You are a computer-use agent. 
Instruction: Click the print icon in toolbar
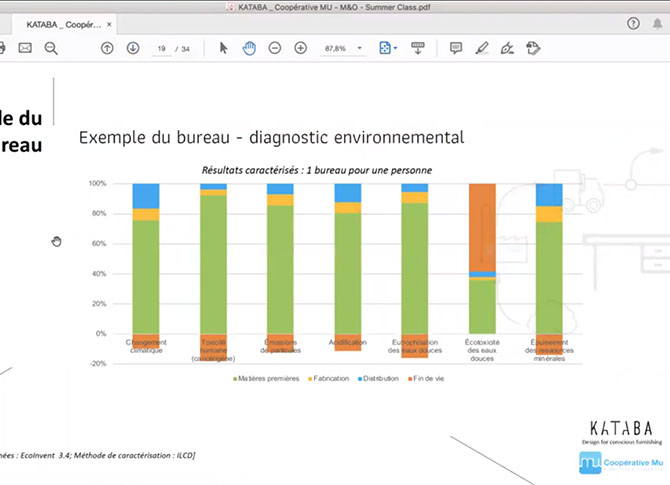3,48
